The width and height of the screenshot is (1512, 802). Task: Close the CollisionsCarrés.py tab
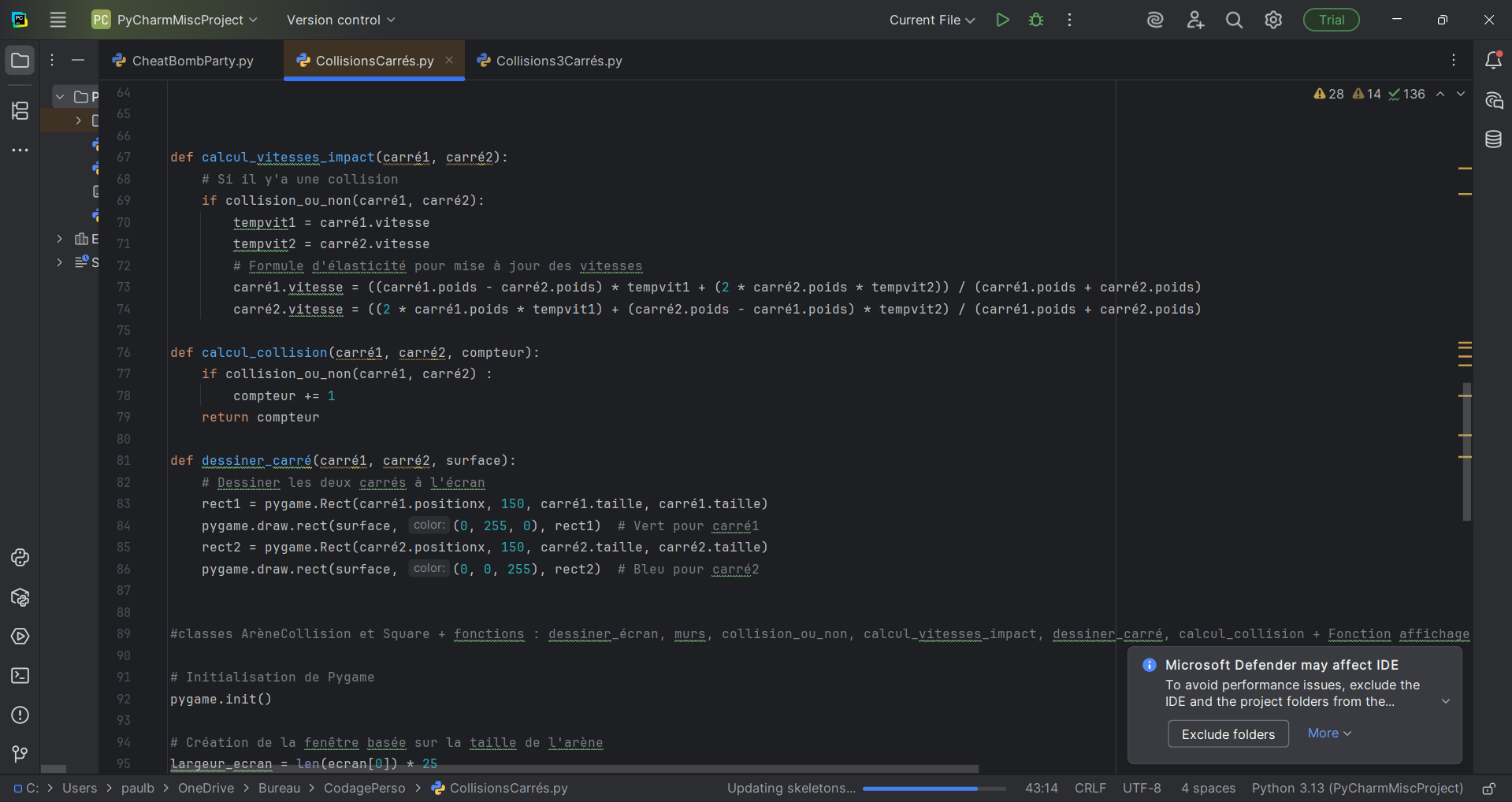click(x=449, y=60)
